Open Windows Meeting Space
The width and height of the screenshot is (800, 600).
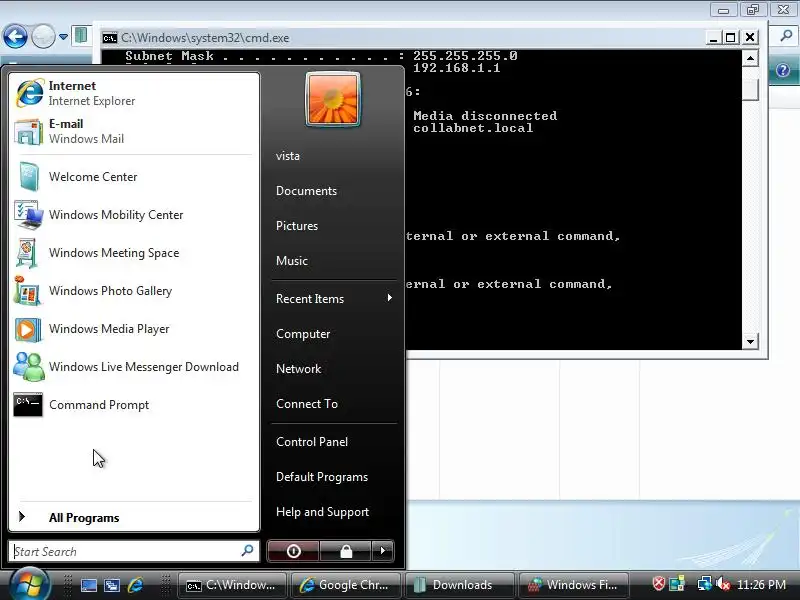pyautogui.click(x=134, y=253)
